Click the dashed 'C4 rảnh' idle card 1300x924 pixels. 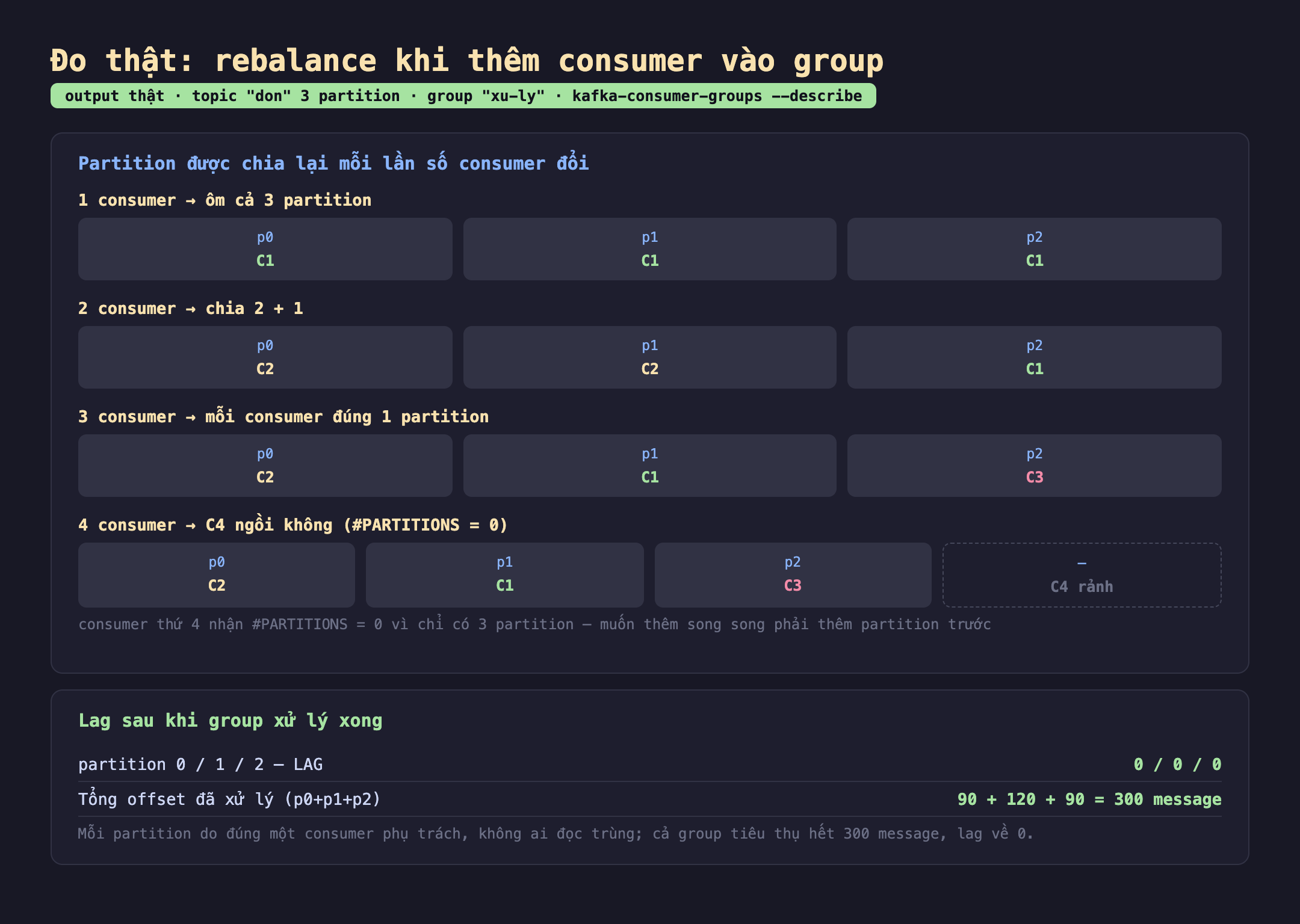click(x=1082, y=575)
